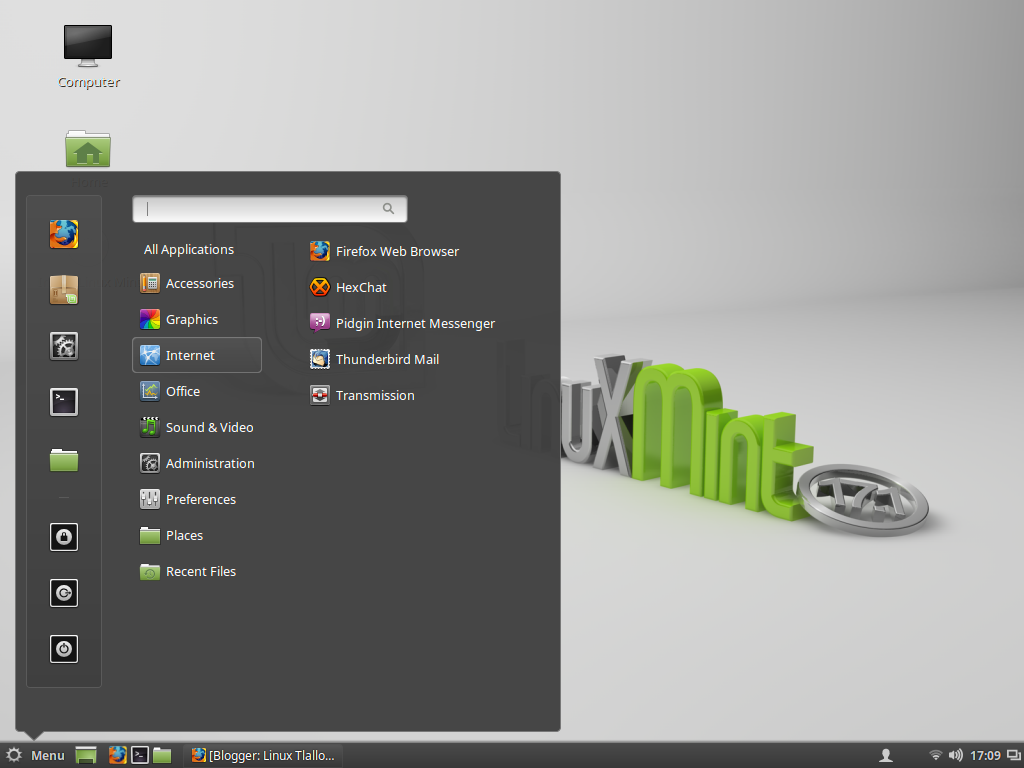Open the Sound & Video category
1024x768 pixels.
[x=210, y=427]
